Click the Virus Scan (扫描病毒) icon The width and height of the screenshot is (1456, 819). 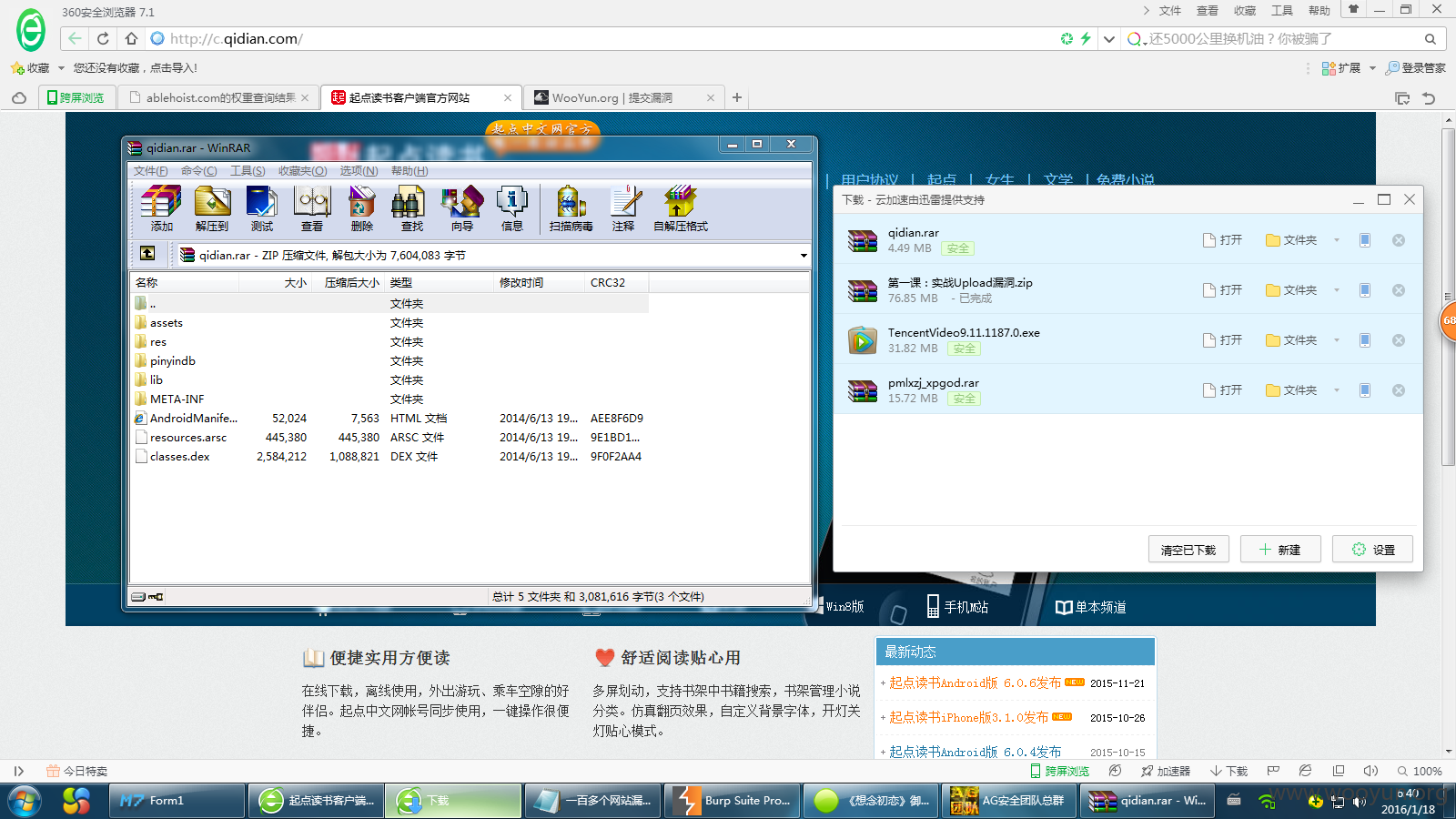571,208
